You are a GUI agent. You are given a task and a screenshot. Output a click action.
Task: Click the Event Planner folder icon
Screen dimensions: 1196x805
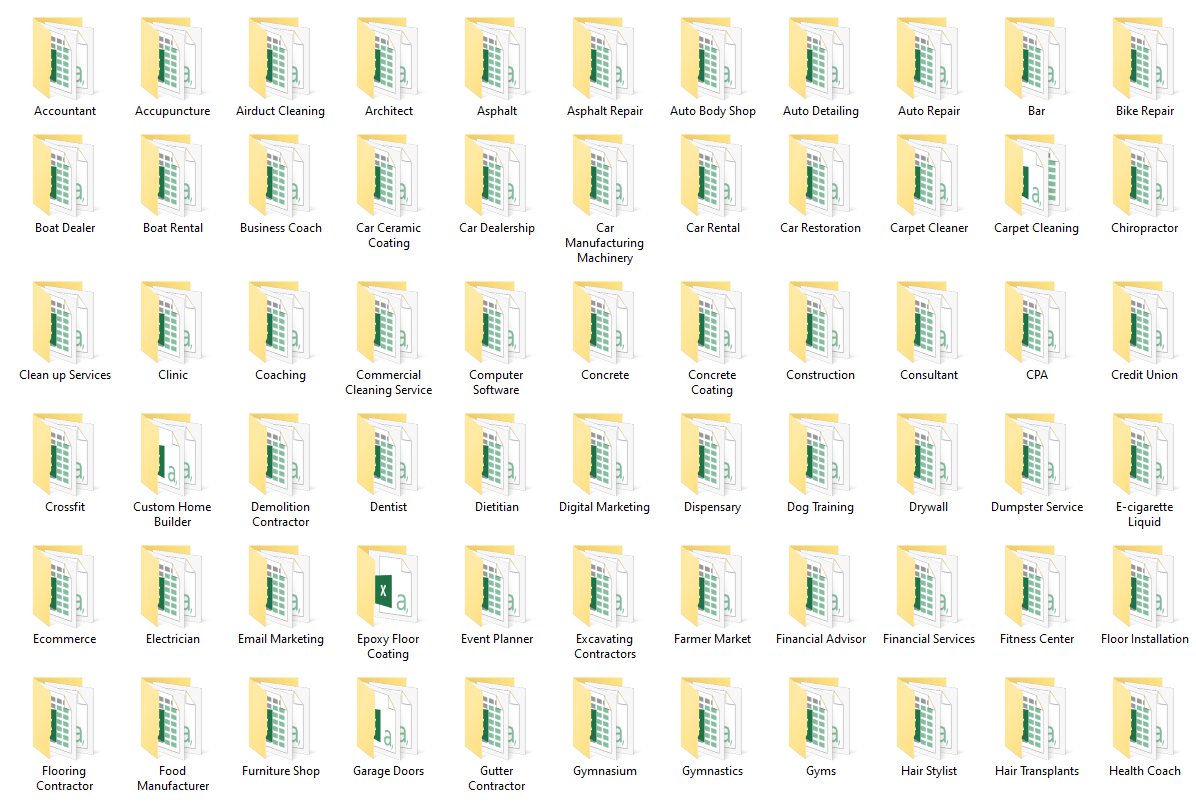496,586
